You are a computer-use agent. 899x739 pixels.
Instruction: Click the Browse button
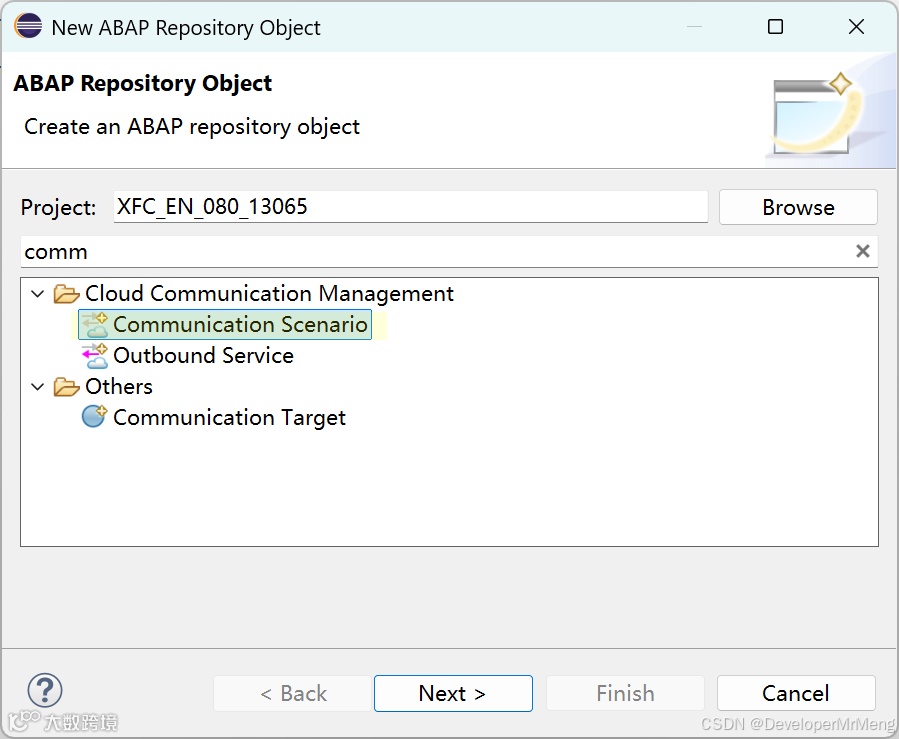pyautogui.click(x=798, y=207)
